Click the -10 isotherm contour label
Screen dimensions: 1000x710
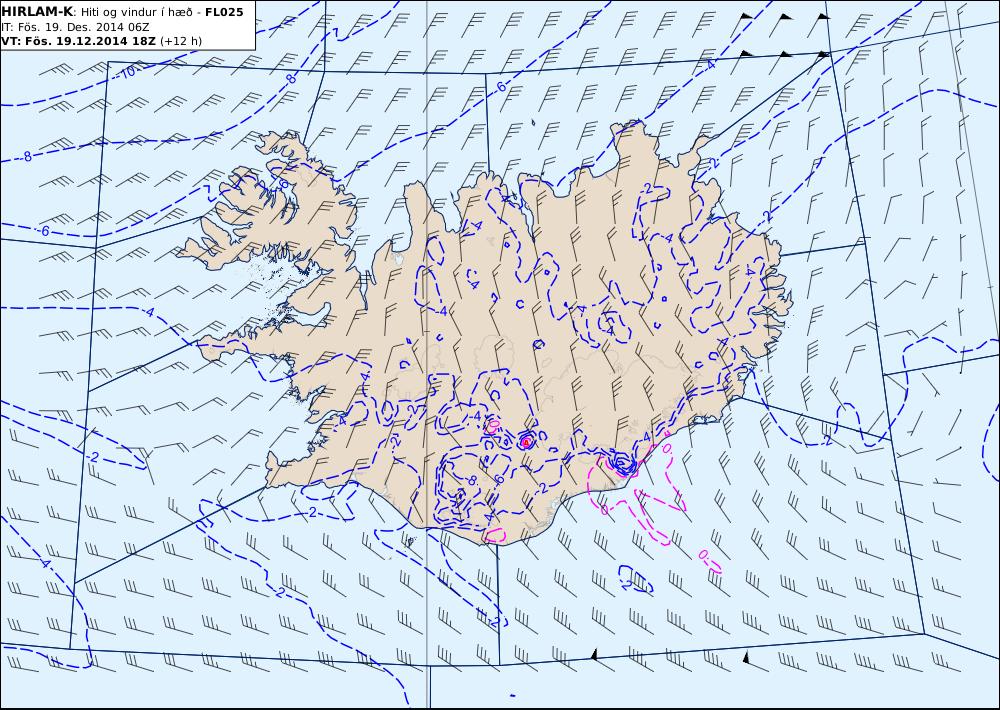coord(126,72)
